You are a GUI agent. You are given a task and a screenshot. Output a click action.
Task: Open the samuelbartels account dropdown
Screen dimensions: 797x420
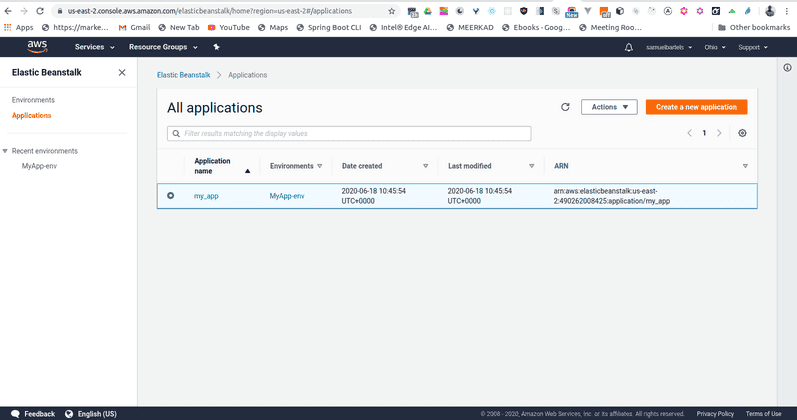[x=669, y=47]
